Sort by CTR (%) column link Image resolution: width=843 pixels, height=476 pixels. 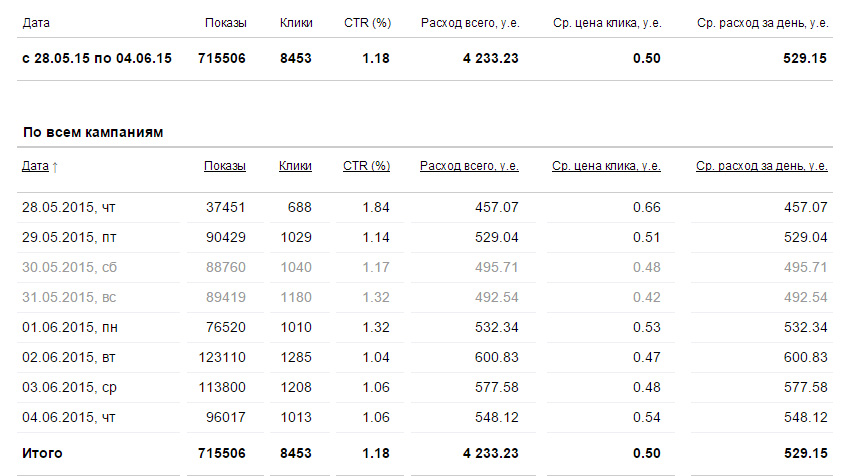click(367, 166)
